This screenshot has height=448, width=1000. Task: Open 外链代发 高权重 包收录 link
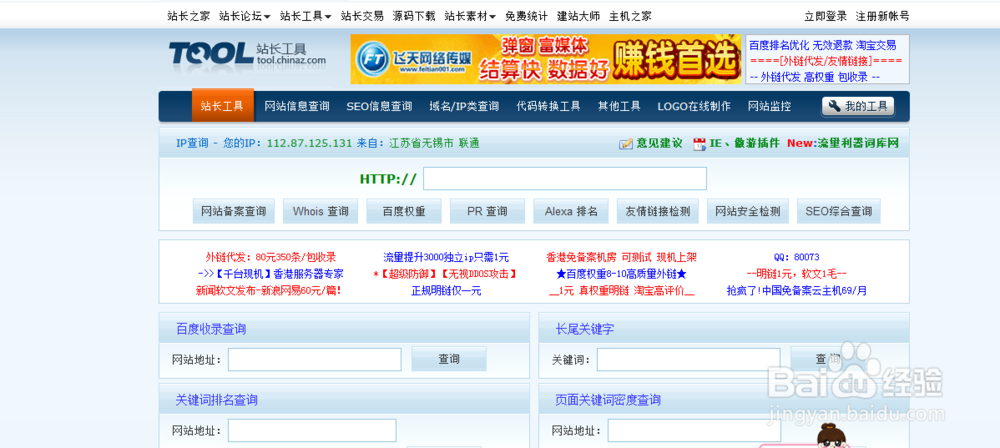point(814,77)
